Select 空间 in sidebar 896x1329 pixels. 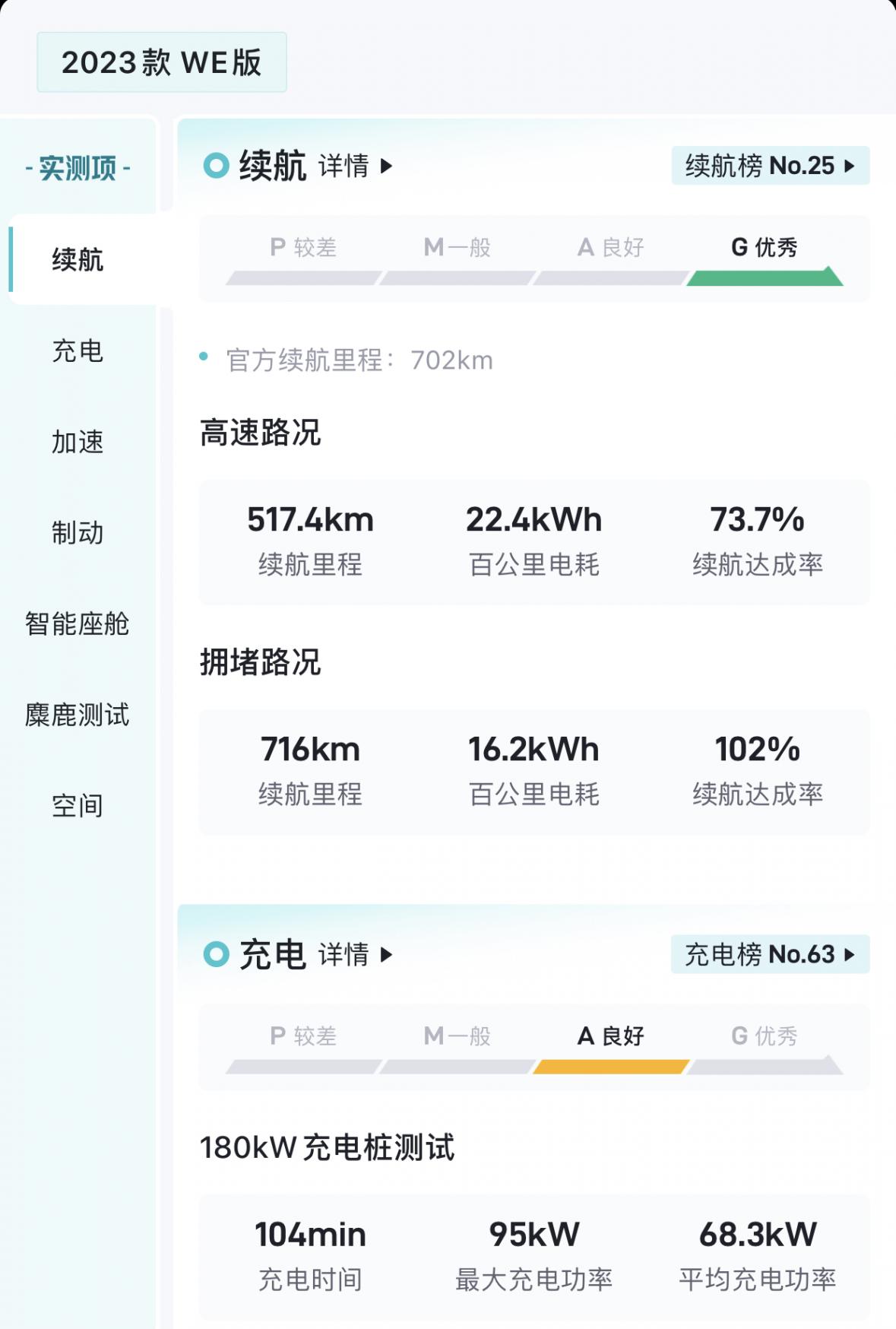point(78,805)
